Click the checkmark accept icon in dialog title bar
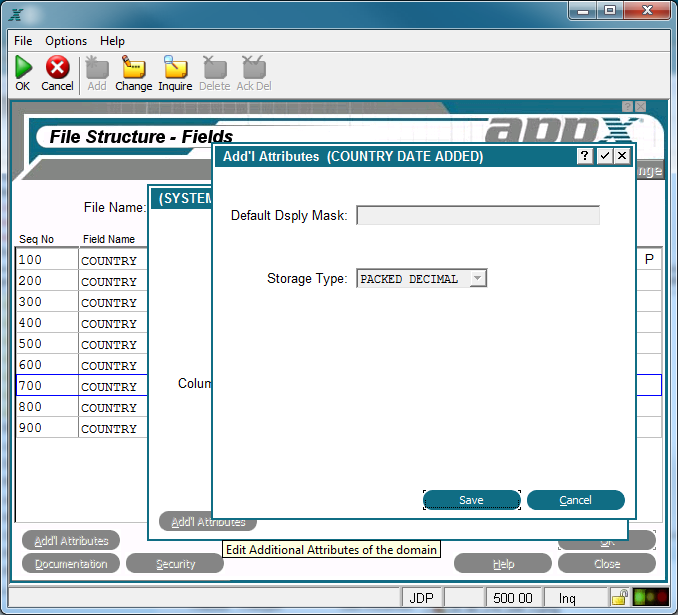This screenshot has width=678, height=615. (x=604, y=156)
